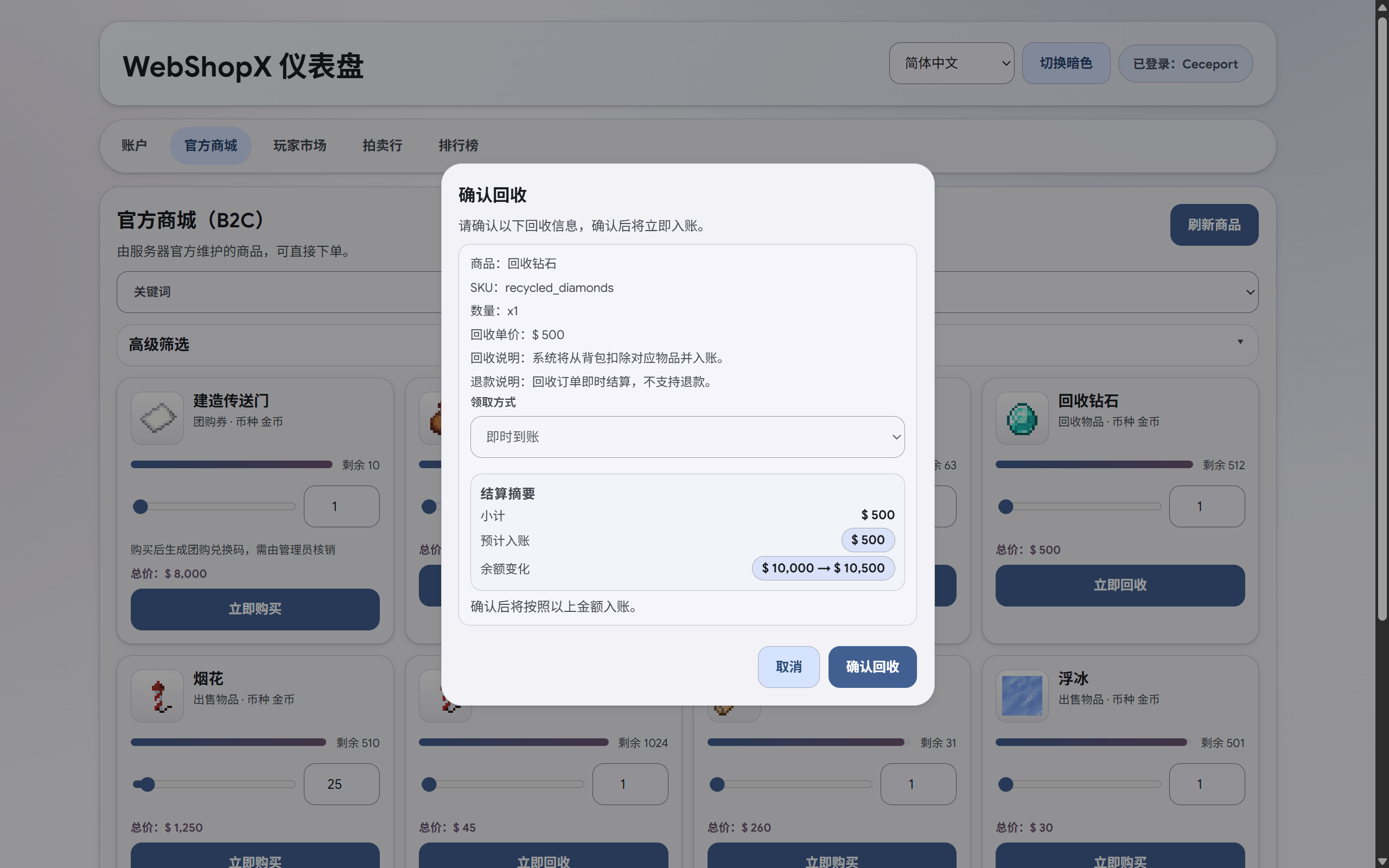The width and height of the screenshot is (1389, 868).
Task: Click the quantity slider for 剩余 1024 item
Action: (x=502, y=784)
